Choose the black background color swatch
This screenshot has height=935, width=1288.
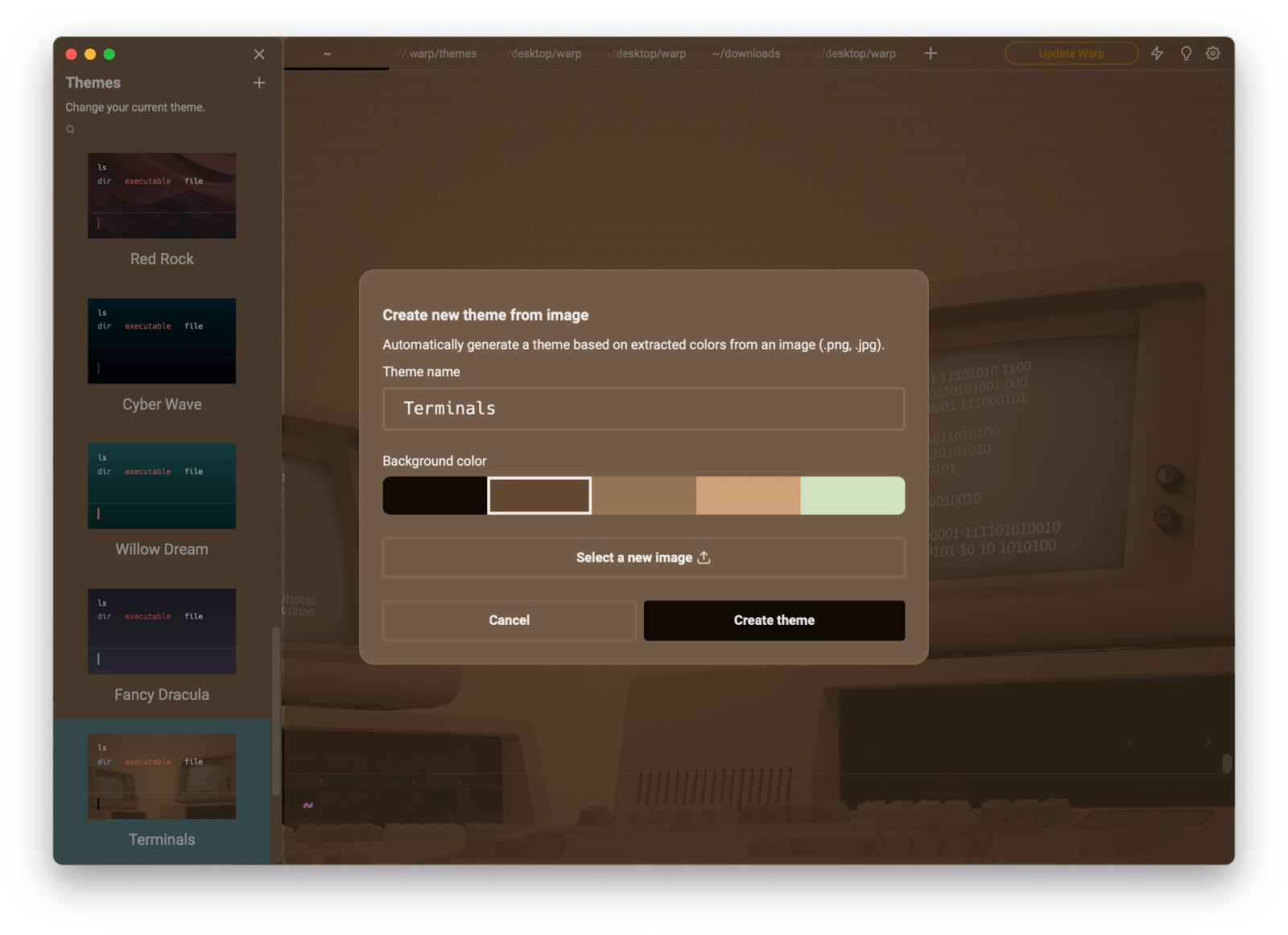[x=435, y=495]
